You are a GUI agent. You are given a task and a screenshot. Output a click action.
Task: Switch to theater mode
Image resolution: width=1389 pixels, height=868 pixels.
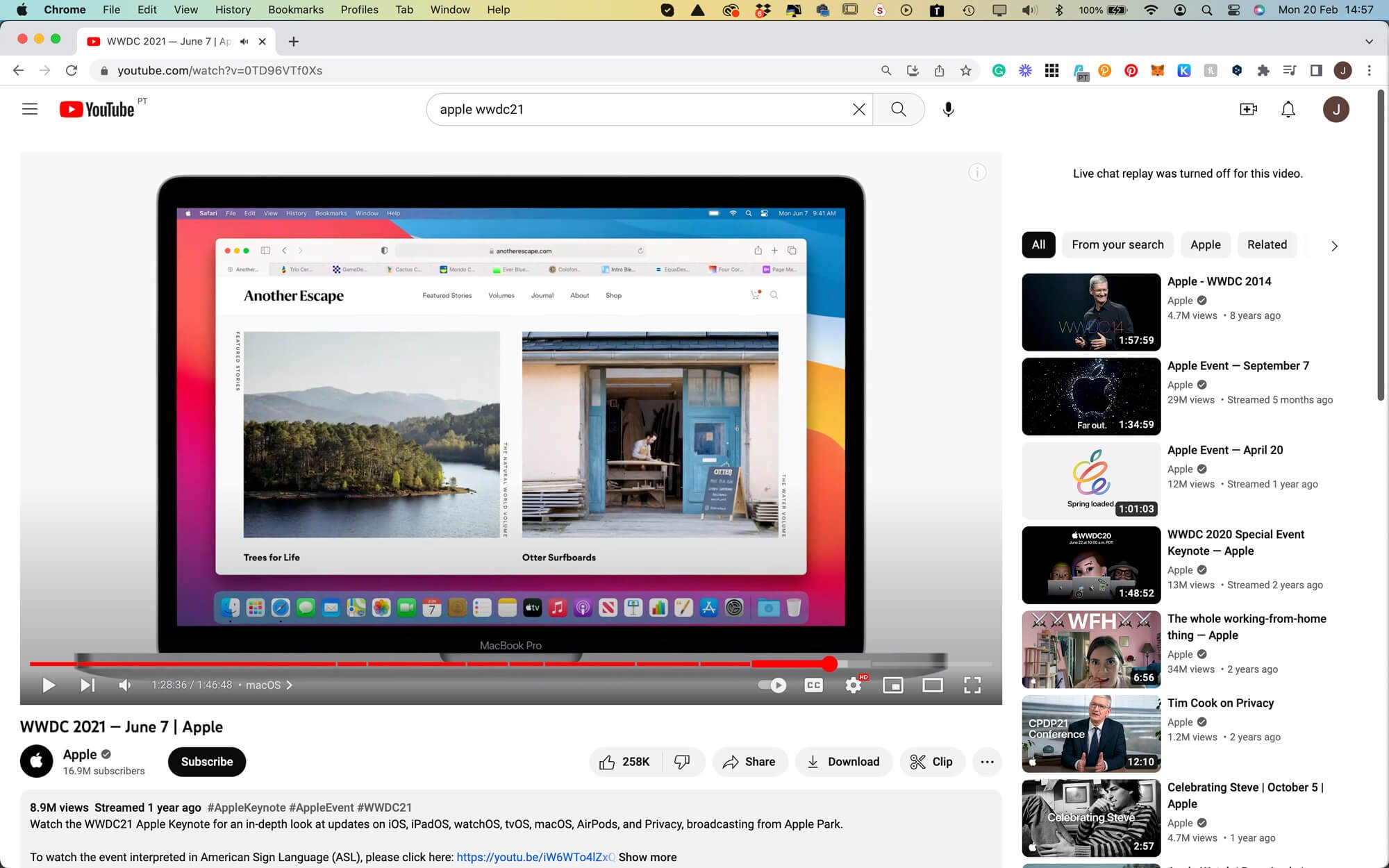coord(933,685)
